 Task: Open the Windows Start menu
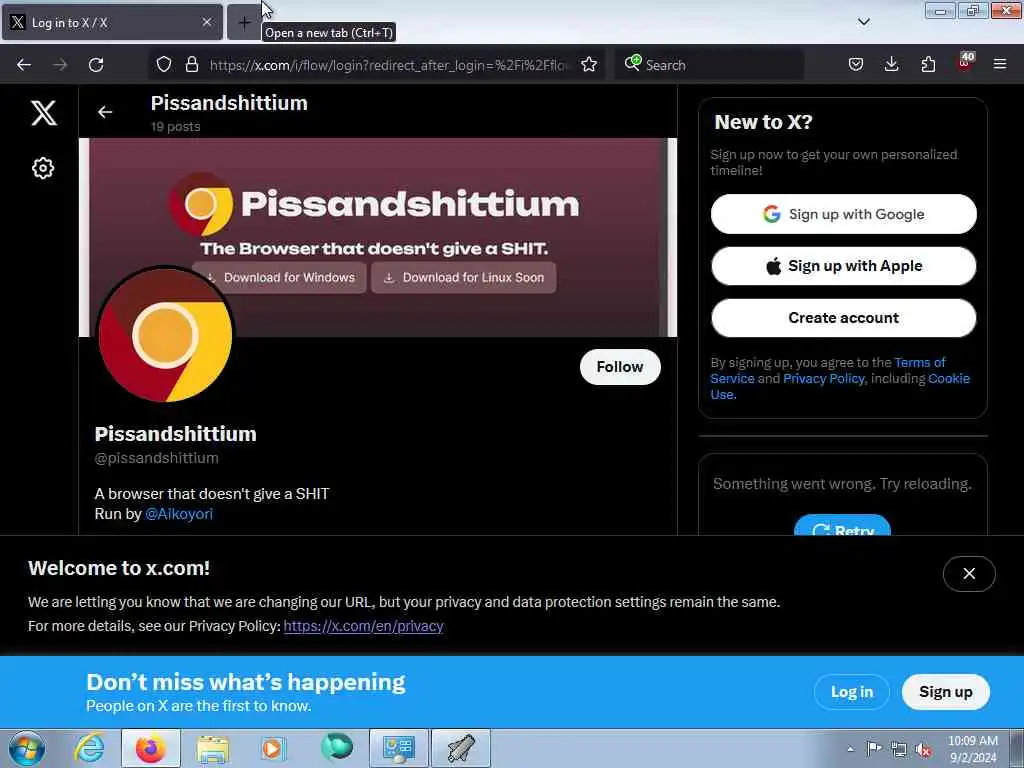coord(27,749)
